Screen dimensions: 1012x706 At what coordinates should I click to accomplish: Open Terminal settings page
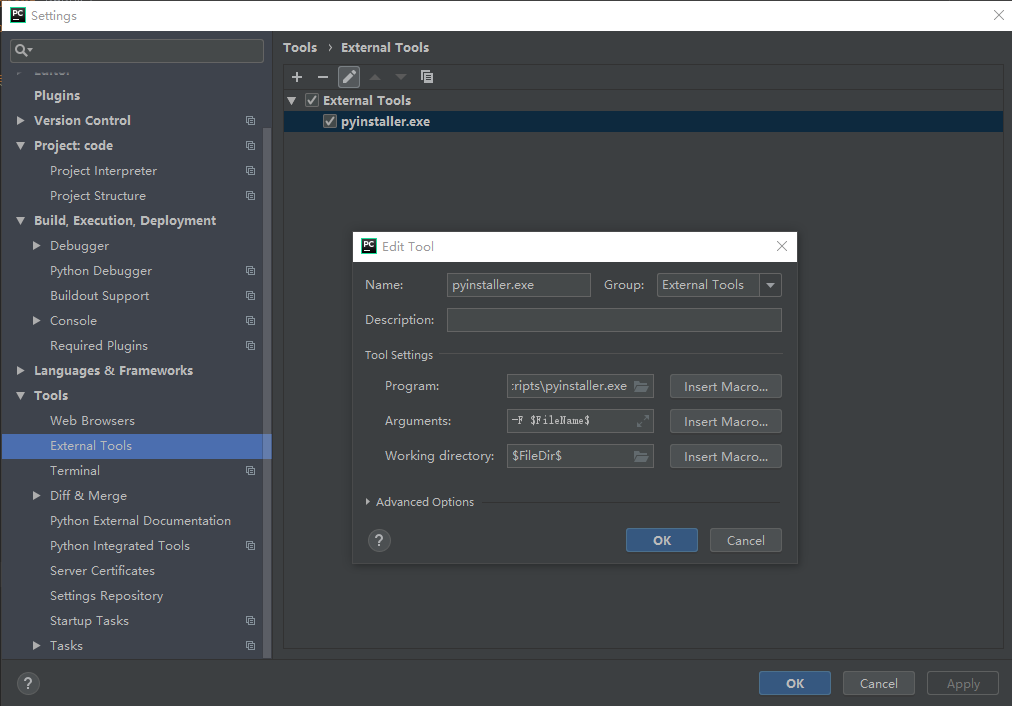coord(75,470)
